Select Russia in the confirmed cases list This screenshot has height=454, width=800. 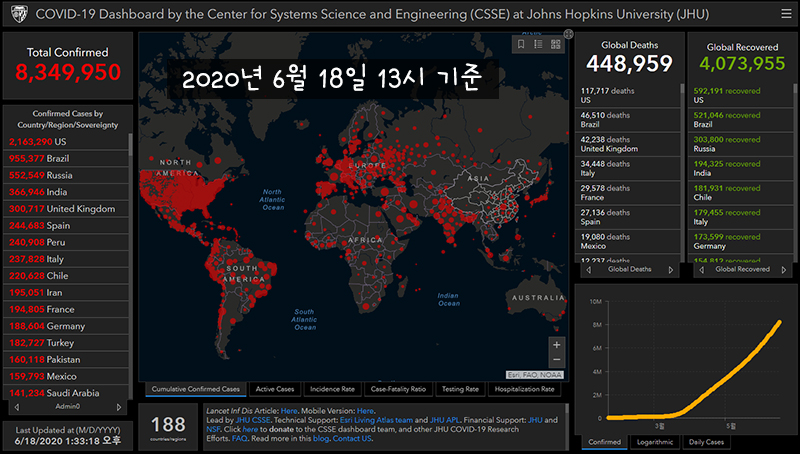tap(66, 175)
